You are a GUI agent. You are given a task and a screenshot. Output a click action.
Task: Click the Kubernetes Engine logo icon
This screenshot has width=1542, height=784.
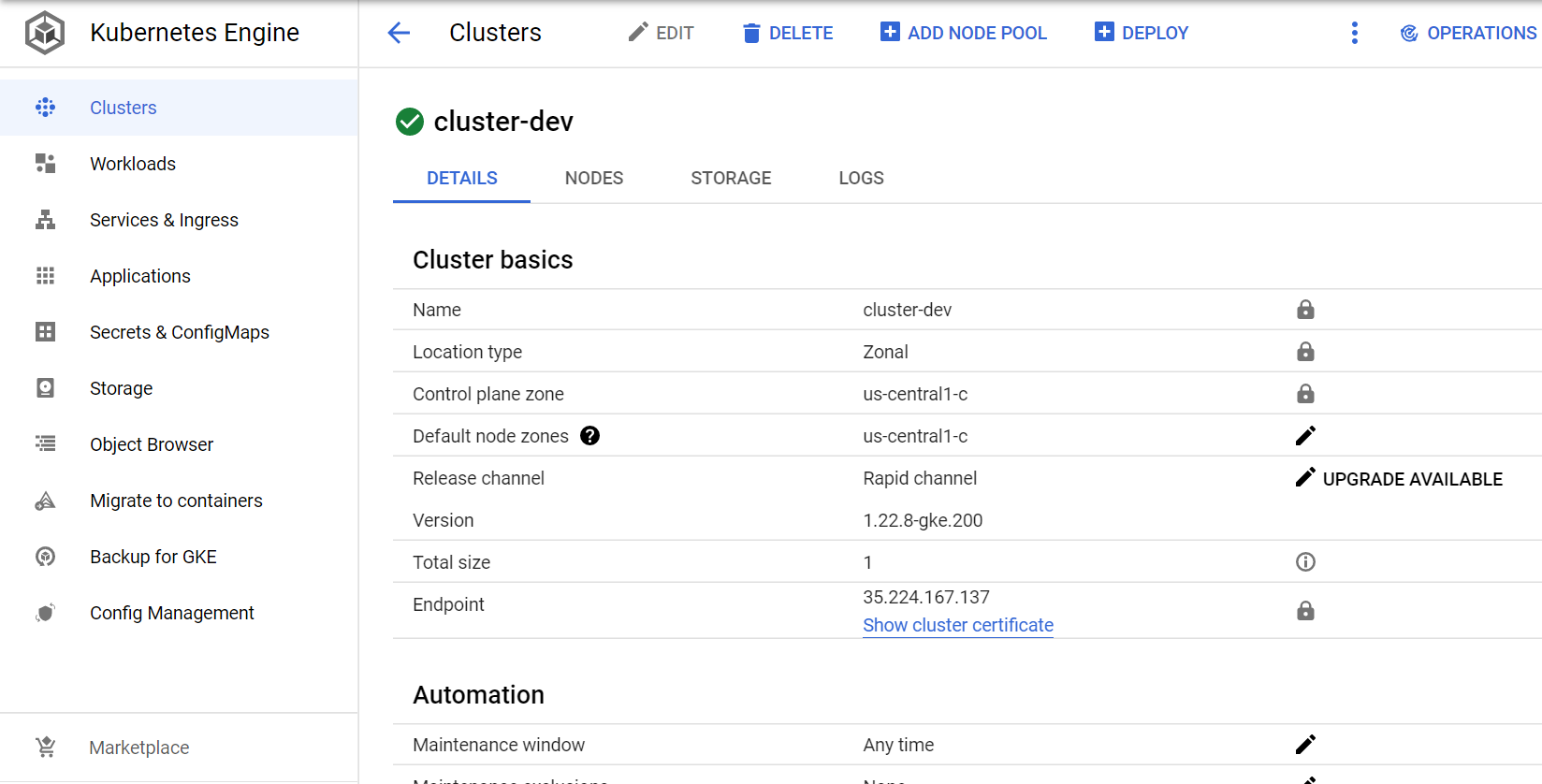click(45, 33)
